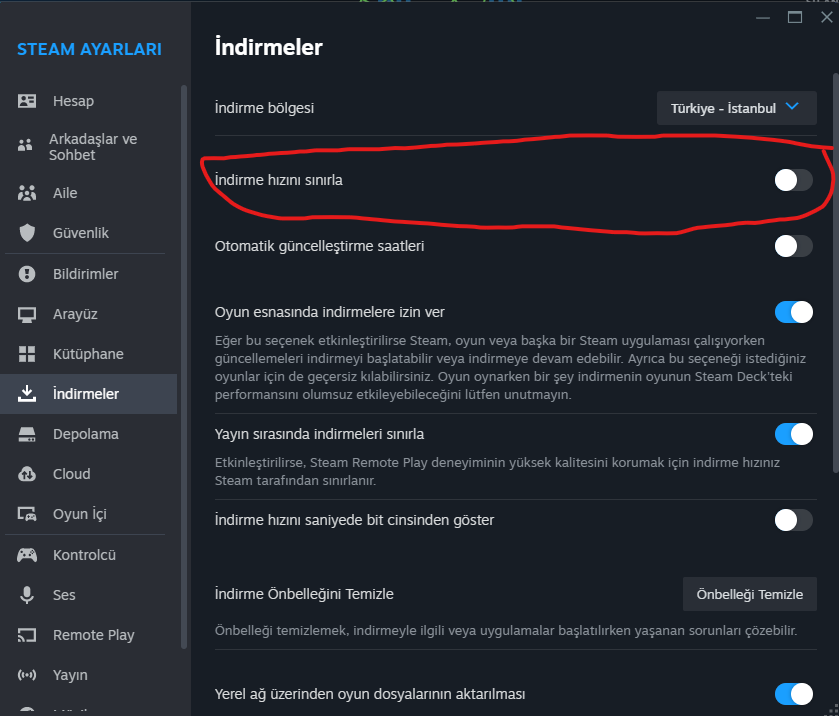
Task: Click the Oyun İçi overlay icon
Action: [27, 514]
